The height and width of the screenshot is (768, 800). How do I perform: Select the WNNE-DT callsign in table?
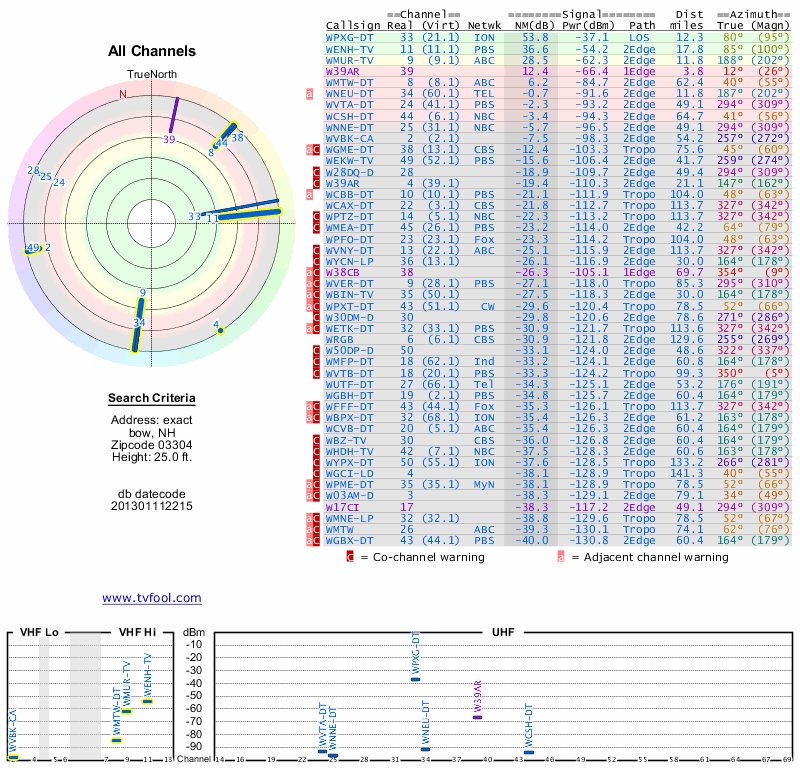tap(349, 128)
